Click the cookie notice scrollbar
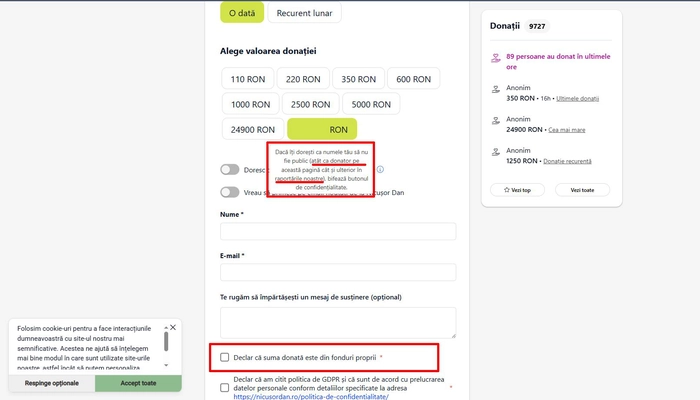 (166, 342)
